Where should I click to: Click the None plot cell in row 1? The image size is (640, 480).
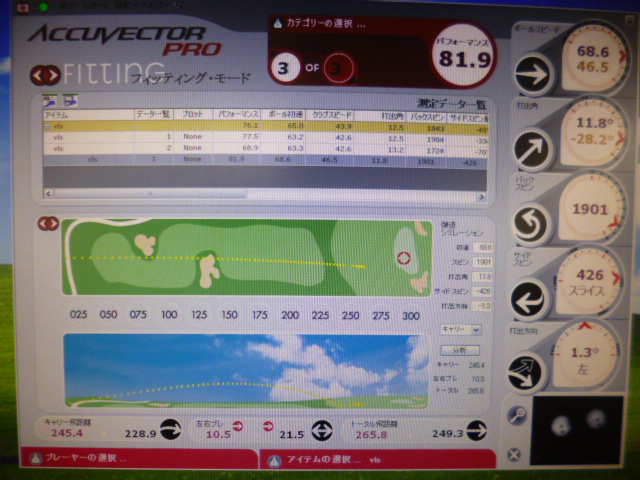(192, 137)
